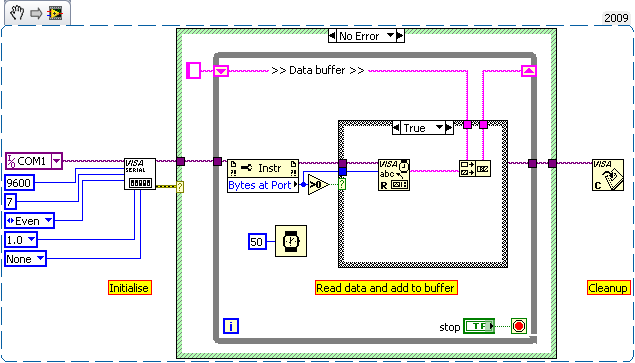Open the No Error case selector menu
The height and width of the screenshot is (363, 635).
(390, 36)
